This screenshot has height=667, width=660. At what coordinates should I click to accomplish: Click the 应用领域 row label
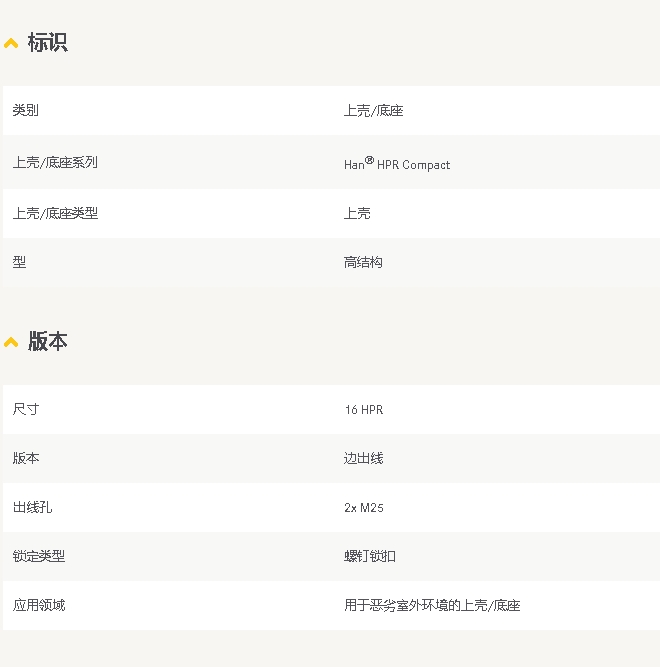coord(39,605)
